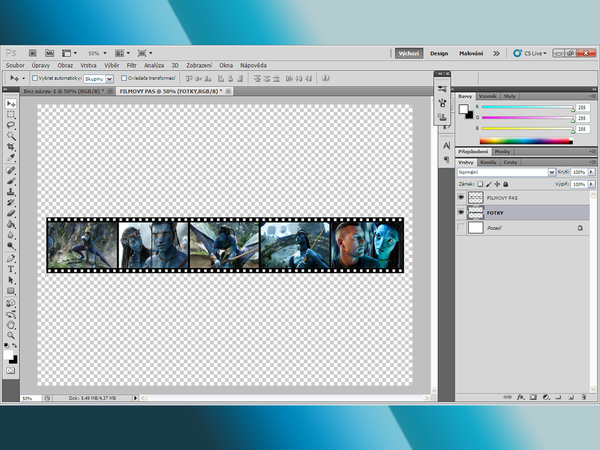Enable the 'Vybrat automaticky' checkbox

[34, 77]
